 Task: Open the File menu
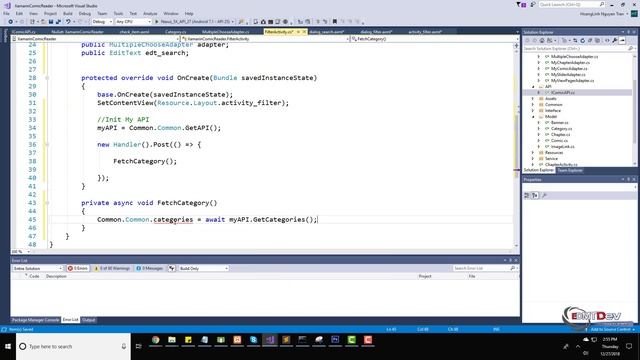point(7,13)
